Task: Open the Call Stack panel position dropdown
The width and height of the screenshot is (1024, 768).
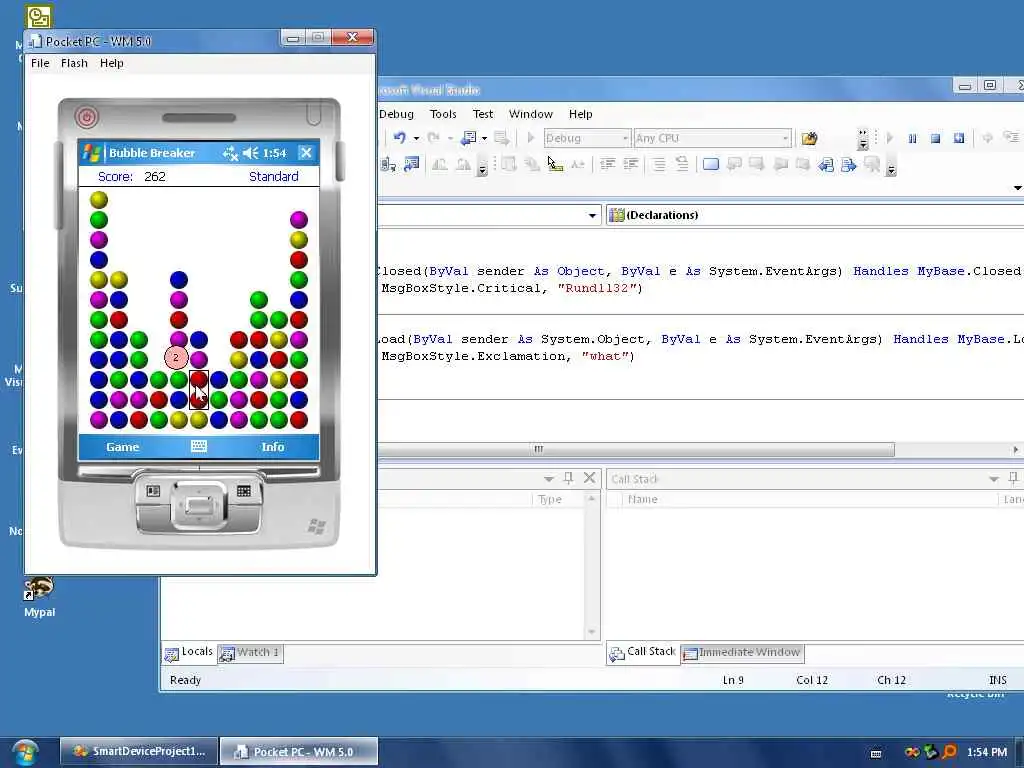Action: point(993,479)
